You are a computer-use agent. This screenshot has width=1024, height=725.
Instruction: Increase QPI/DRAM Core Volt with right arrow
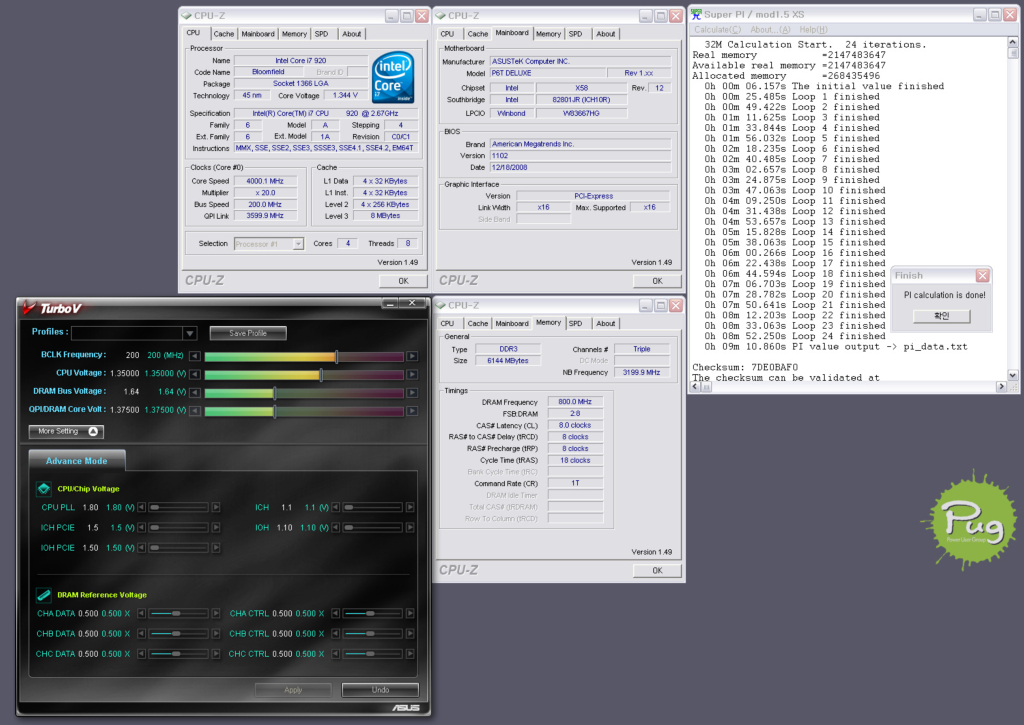[412, 411]
